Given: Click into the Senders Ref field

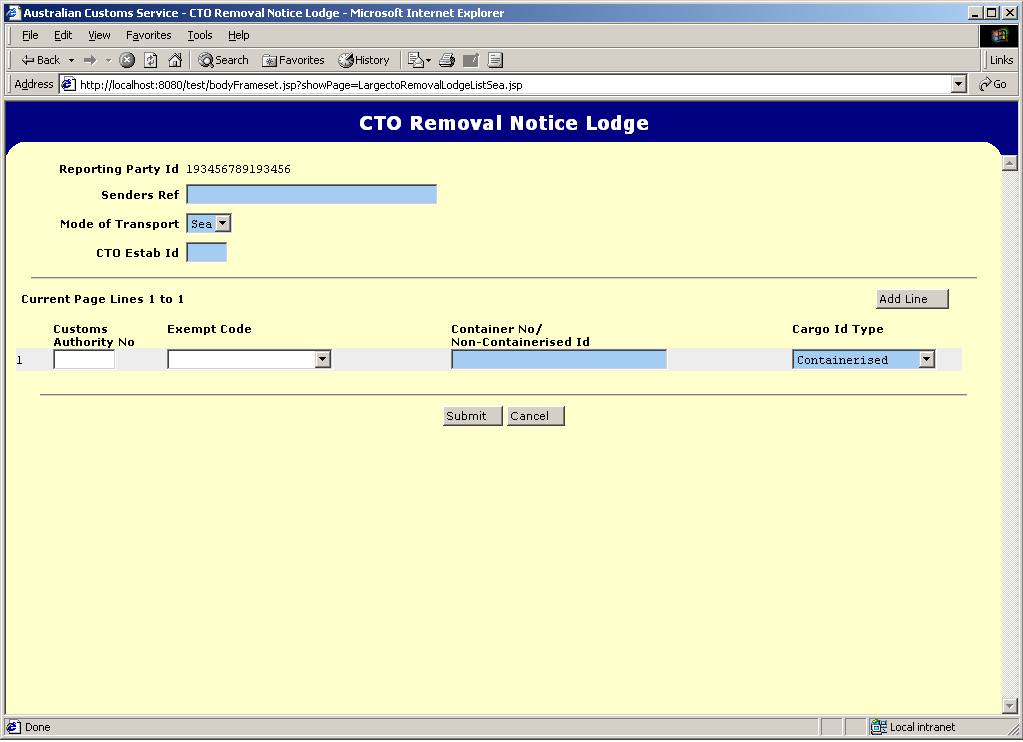Looking at the screenshot, I should pyautogui.click(x=312, y=194).
